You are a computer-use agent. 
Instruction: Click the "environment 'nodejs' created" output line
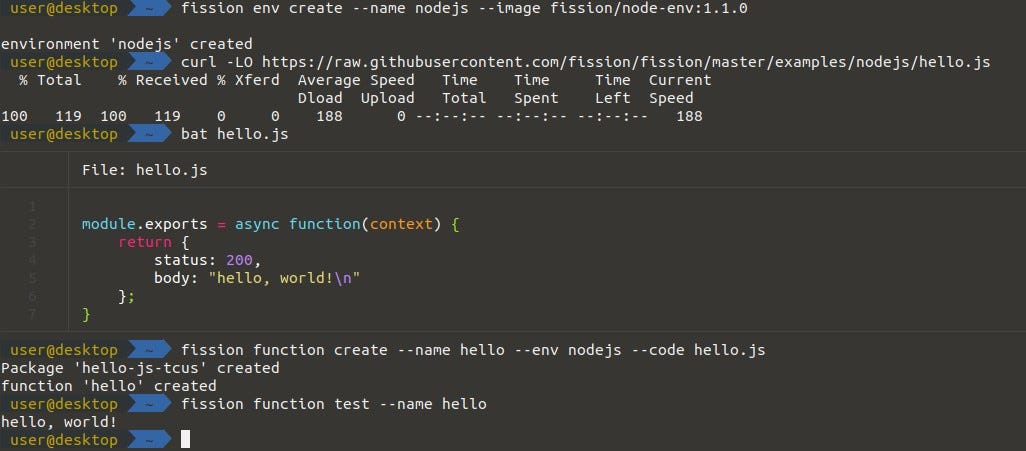pos(126,44)
